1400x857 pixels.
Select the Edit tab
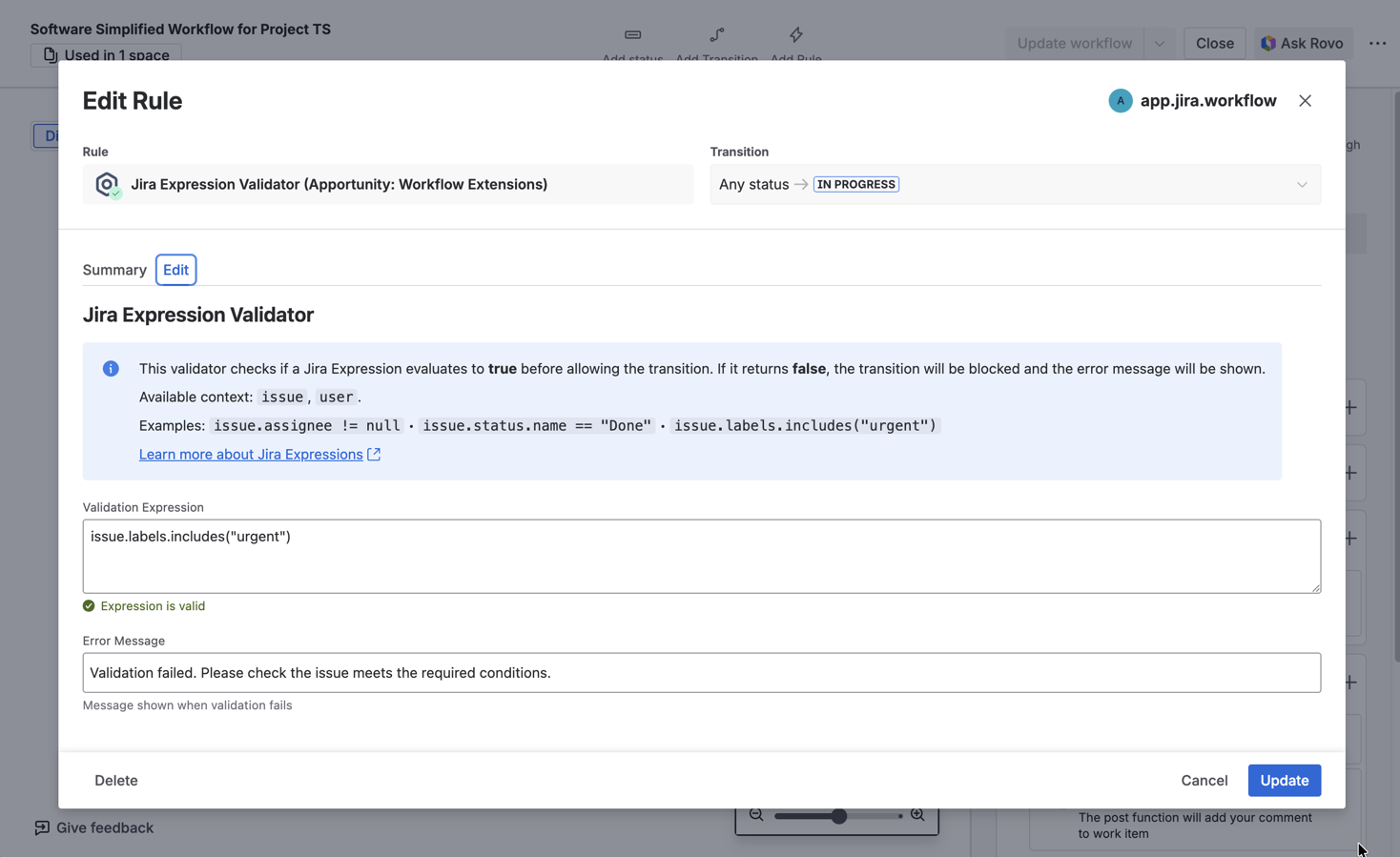click(x=175, y=270)
